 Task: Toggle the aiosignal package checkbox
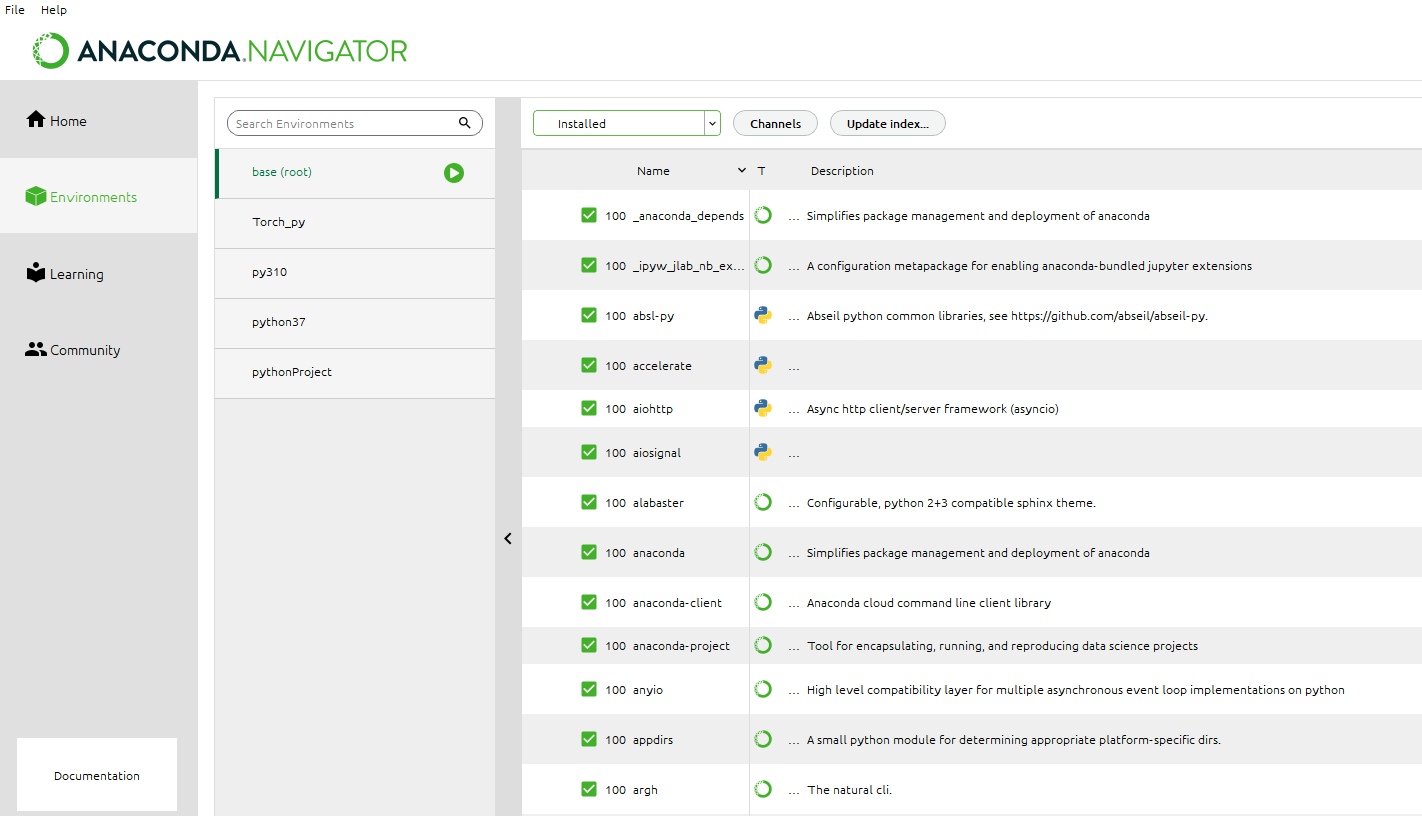point(589,452)
